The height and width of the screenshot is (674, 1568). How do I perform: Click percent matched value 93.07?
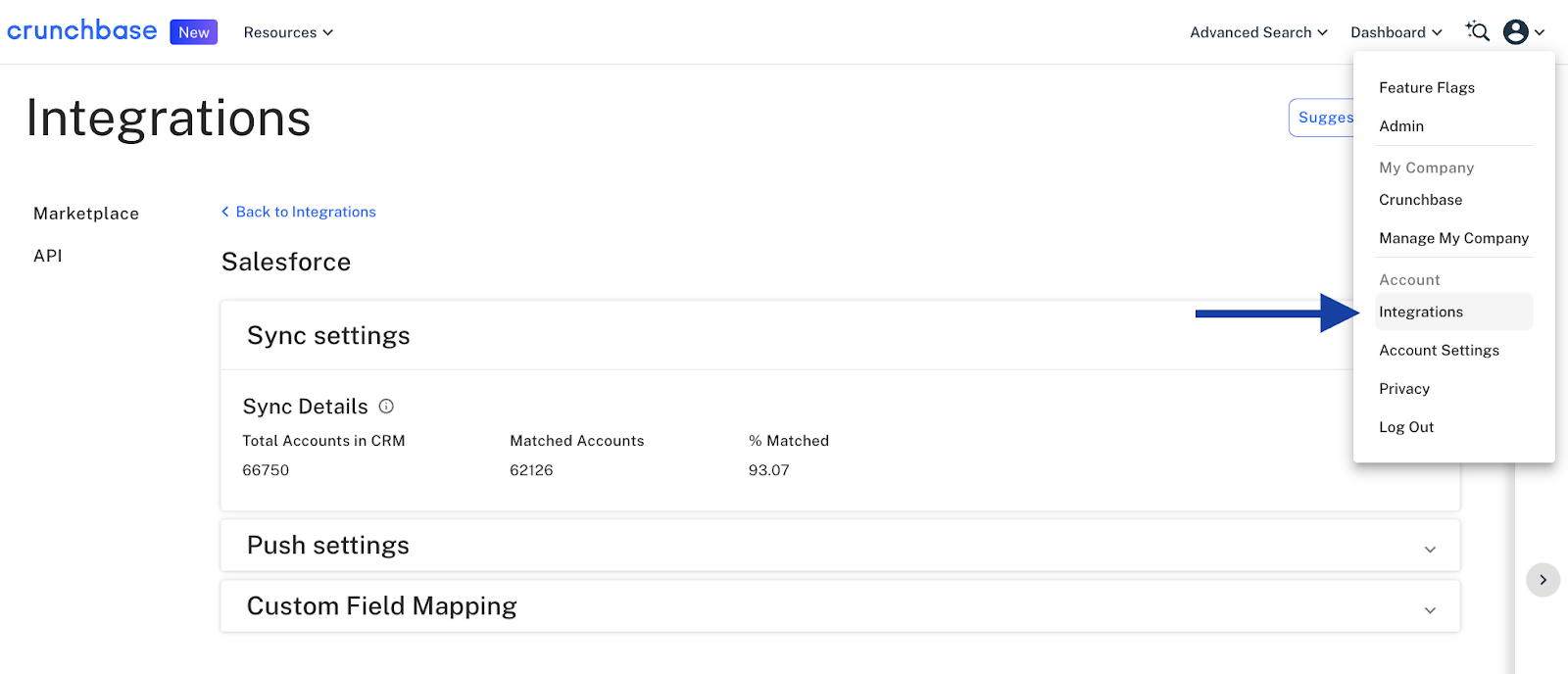pyautogui.click(x=768, y=470)
